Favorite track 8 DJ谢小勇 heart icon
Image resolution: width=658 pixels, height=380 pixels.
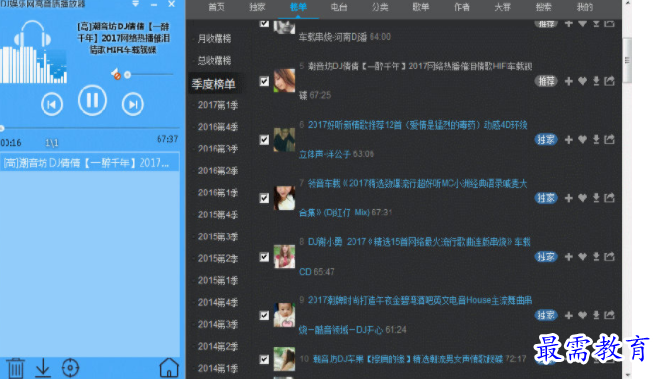point(582,257)
